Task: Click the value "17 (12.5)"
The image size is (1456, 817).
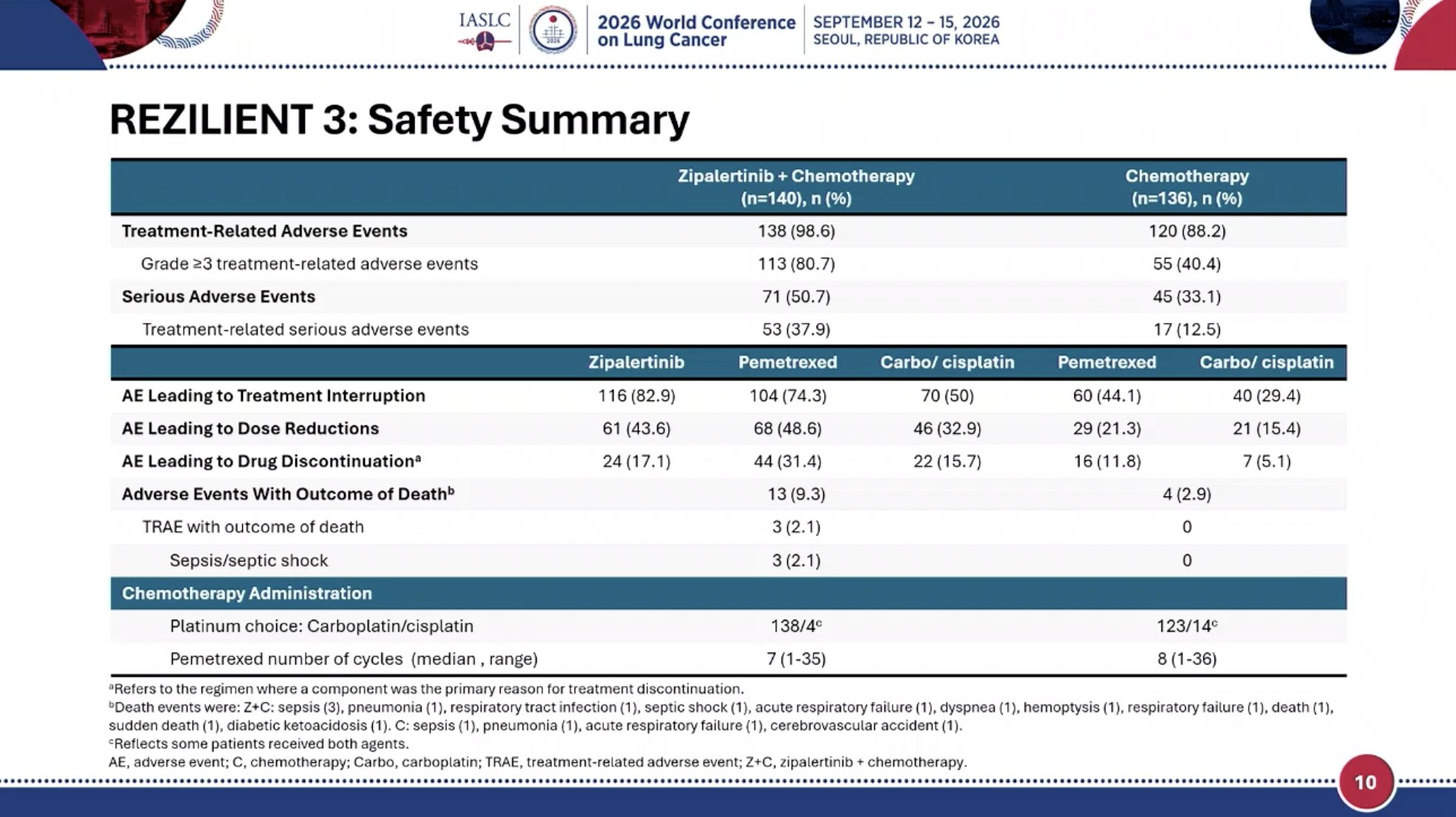Action: click(1187, 329)
